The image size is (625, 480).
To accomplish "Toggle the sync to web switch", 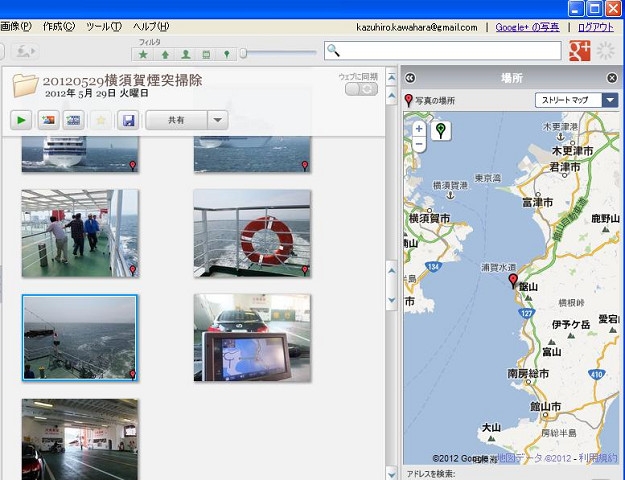I will 361,89.
